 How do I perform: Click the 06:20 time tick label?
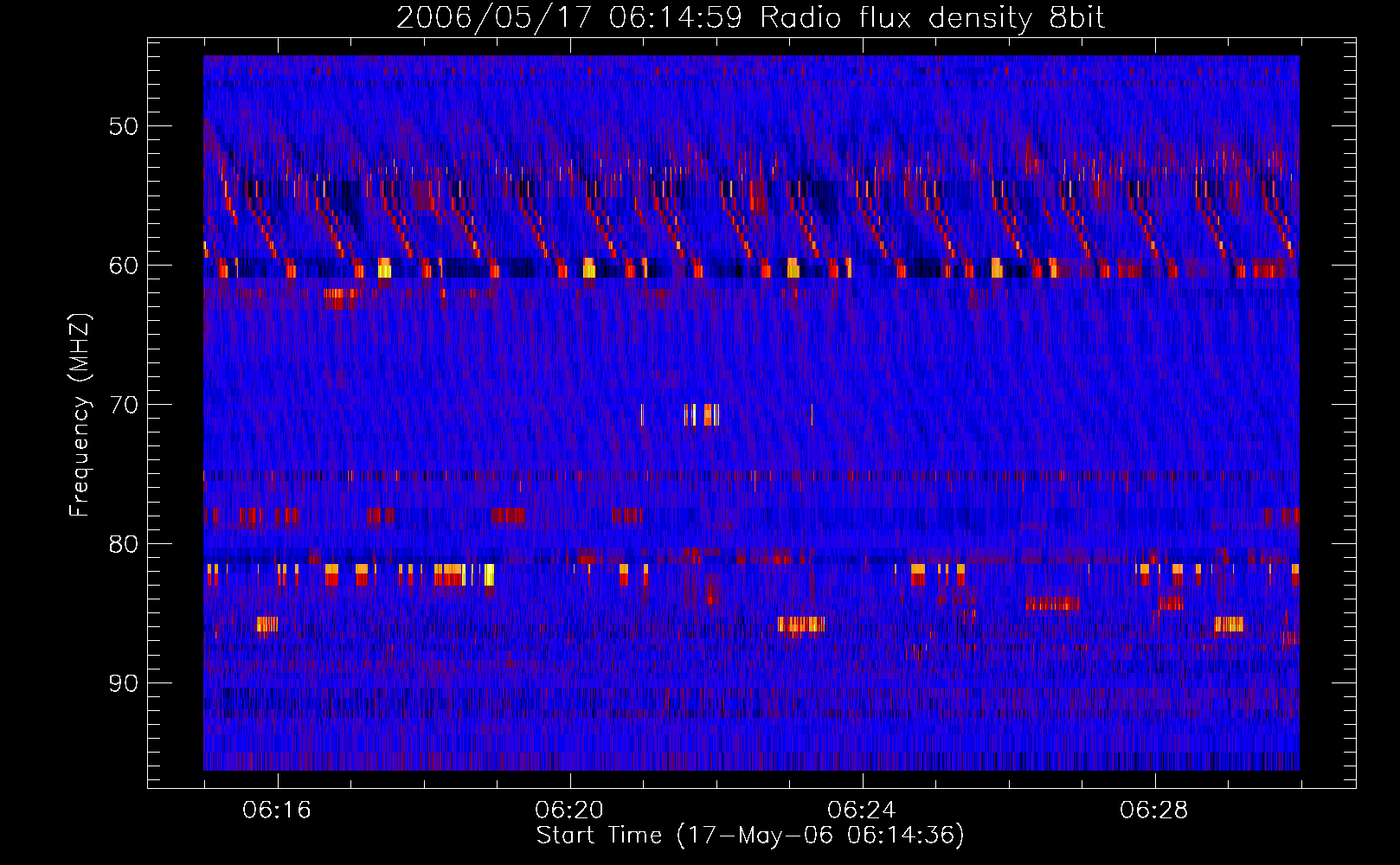coord(569,811)
